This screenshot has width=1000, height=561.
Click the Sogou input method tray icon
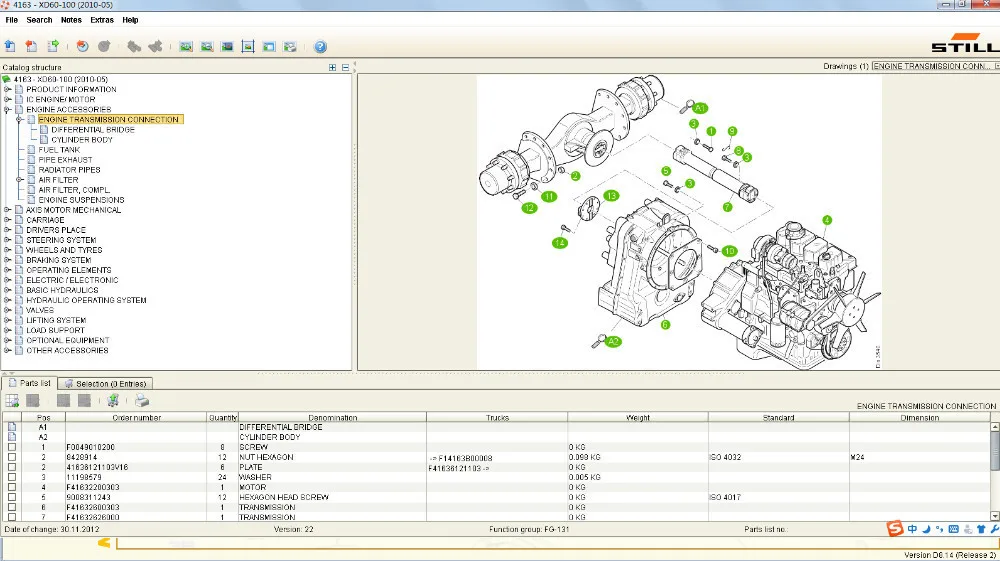click(895, 528)
